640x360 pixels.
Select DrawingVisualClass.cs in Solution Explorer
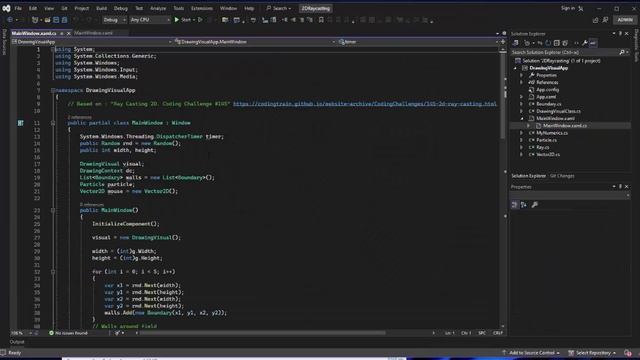coord(558,111)
